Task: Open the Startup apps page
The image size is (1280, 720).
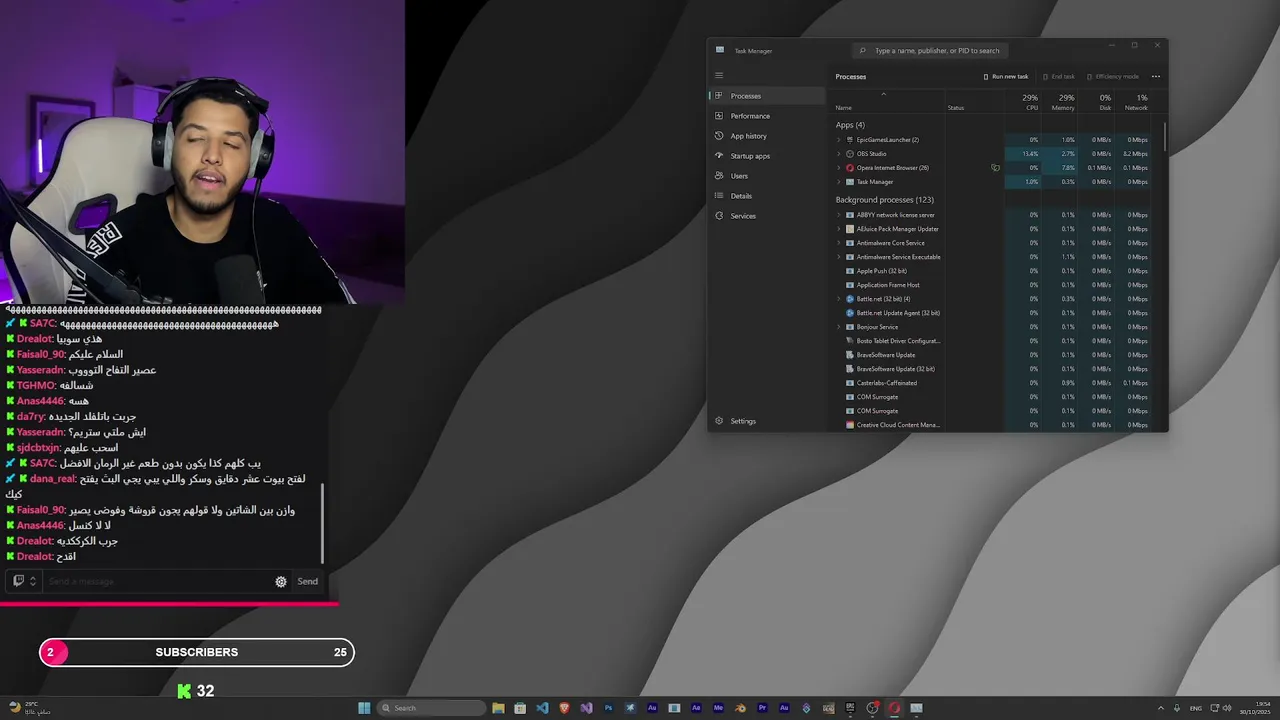Action: pyautogui.click(x=768, y=156)
